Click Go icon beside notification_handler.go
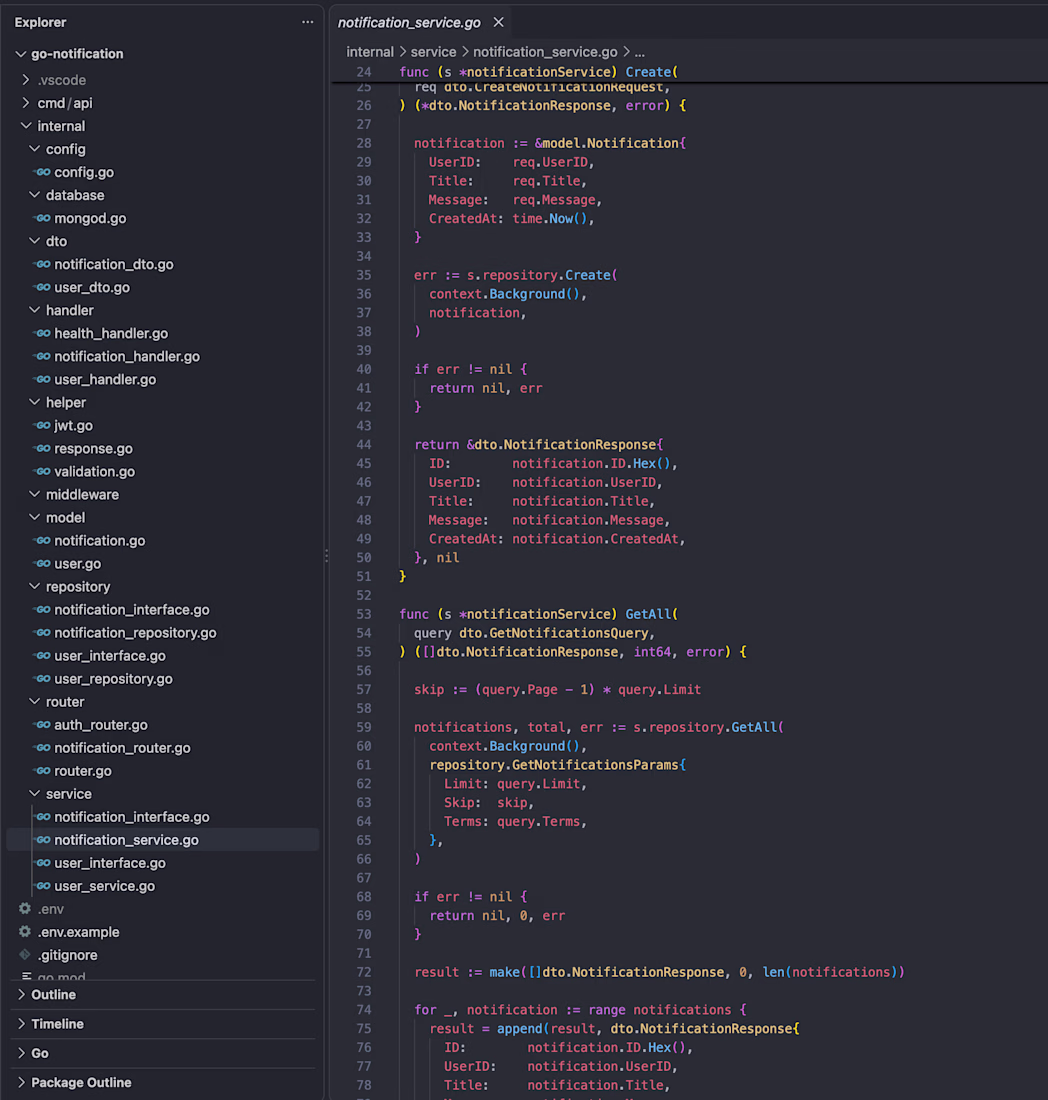Image resolution: width=1048 pixels, height=1100 pixels. pos(43,356)
